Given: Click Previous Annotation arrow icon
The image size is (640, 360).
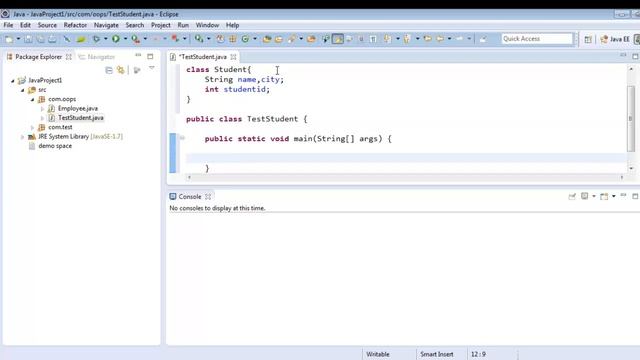Looking at the screenshot, I should coord(407,39).
